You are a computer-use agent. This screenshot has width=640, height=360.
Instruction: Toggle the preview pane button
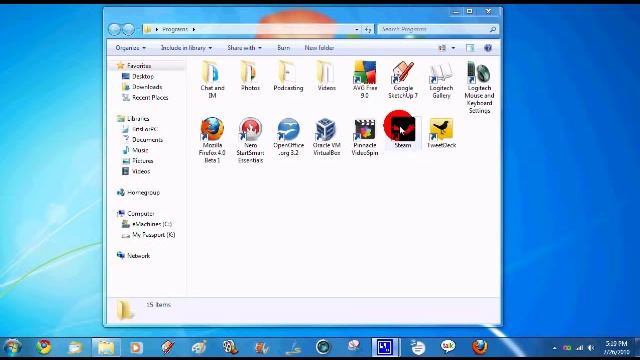pos(470,48)
